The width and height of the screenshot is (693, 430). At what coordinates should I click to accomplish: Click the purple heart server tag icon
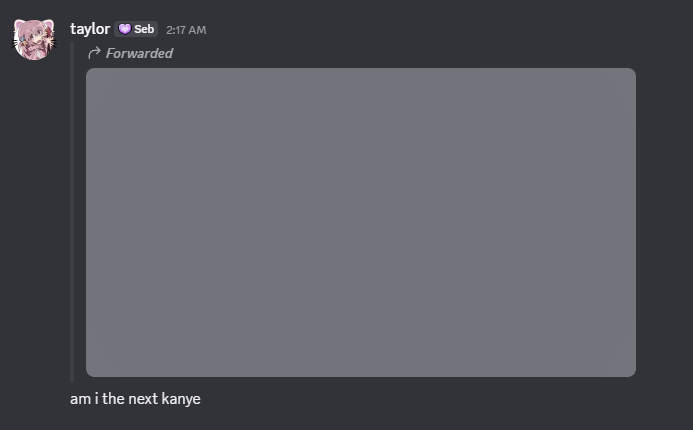(x=125, y=30)
